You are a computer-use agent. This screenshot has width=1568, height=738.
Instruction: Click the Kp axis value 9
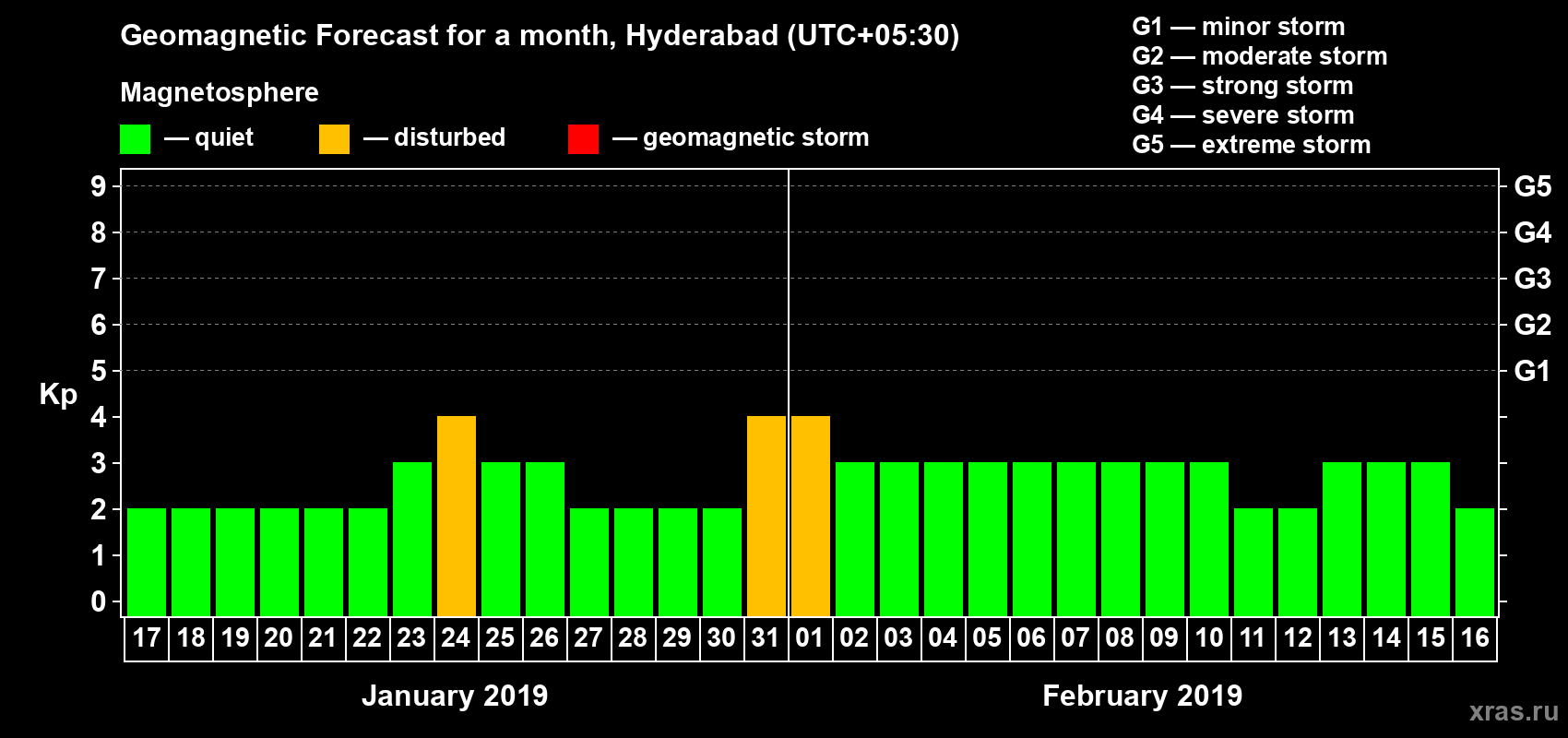pos(99,186)
